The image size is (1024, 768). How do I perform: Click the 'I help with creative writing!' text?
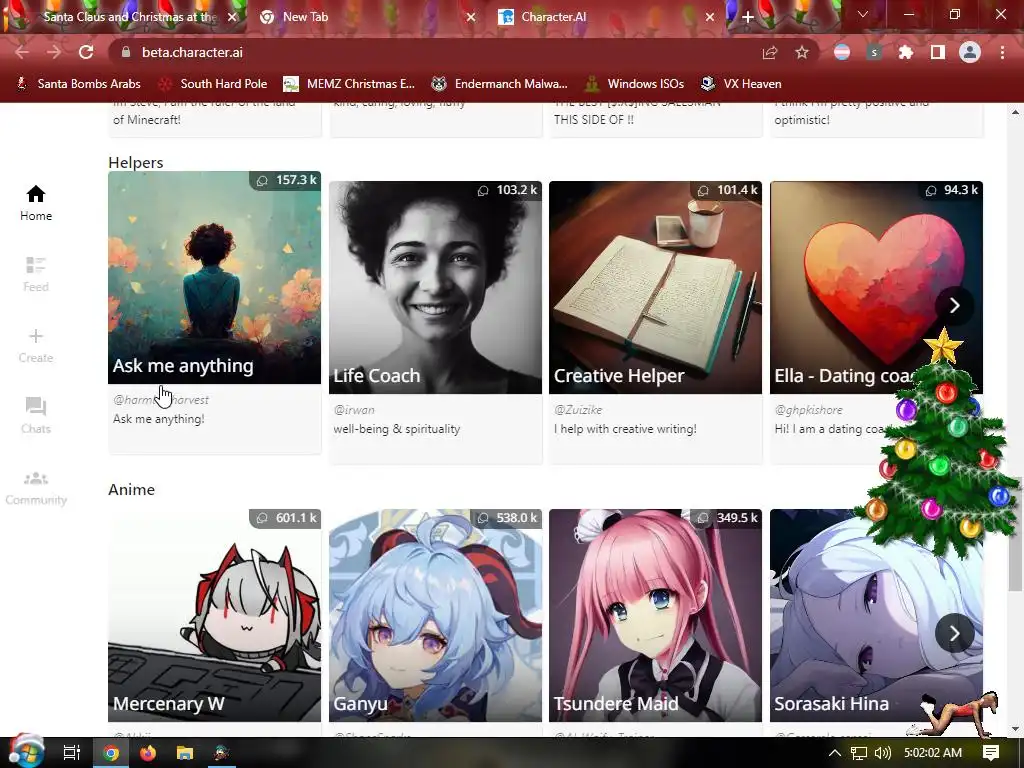click(625, 429)
